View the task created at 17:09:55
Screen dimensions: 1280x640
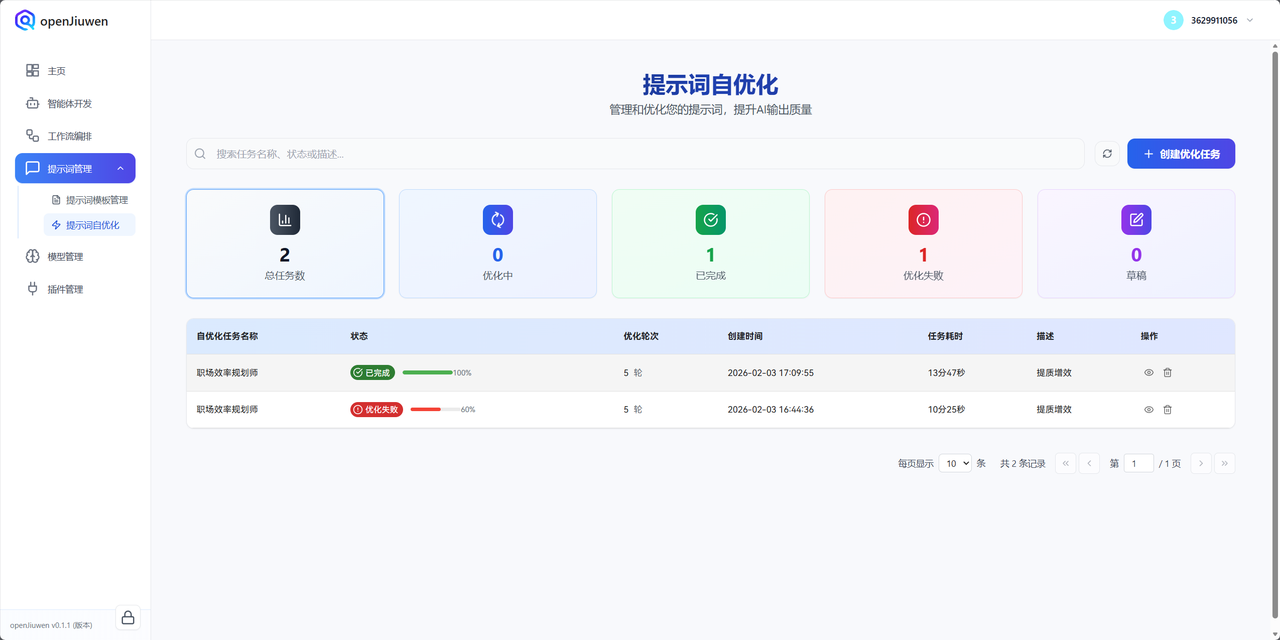1149,373
